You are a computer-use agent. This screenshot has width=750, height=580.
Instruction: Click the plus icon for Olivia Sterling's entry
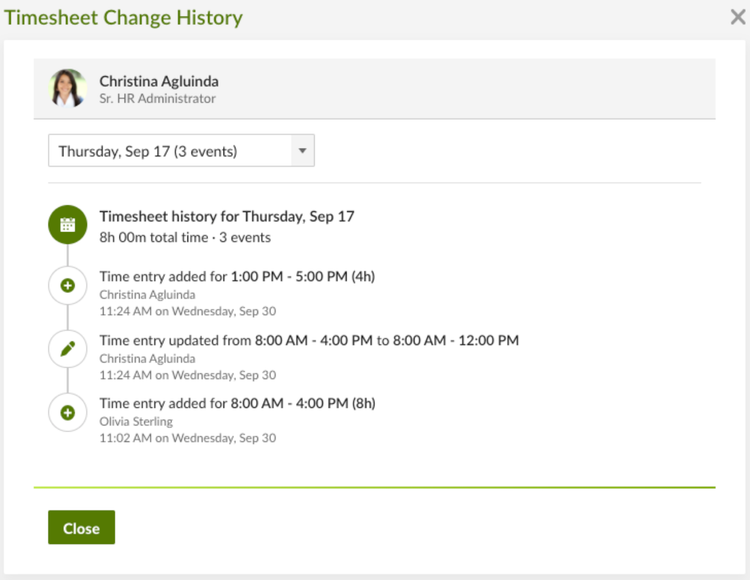[x=67, y=412]
